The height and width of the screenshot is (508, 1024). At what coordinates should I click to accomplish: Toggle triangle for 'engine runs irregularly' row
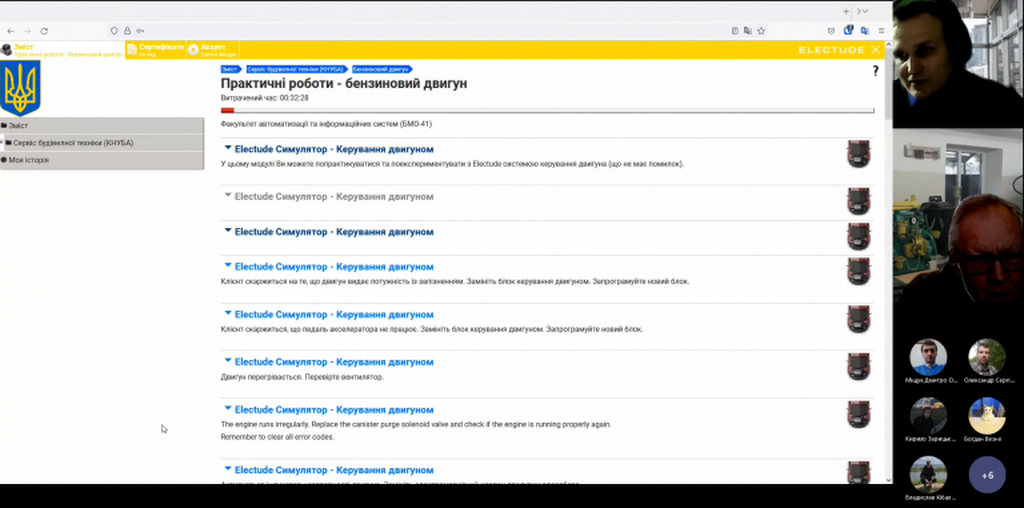click(228, 409)
